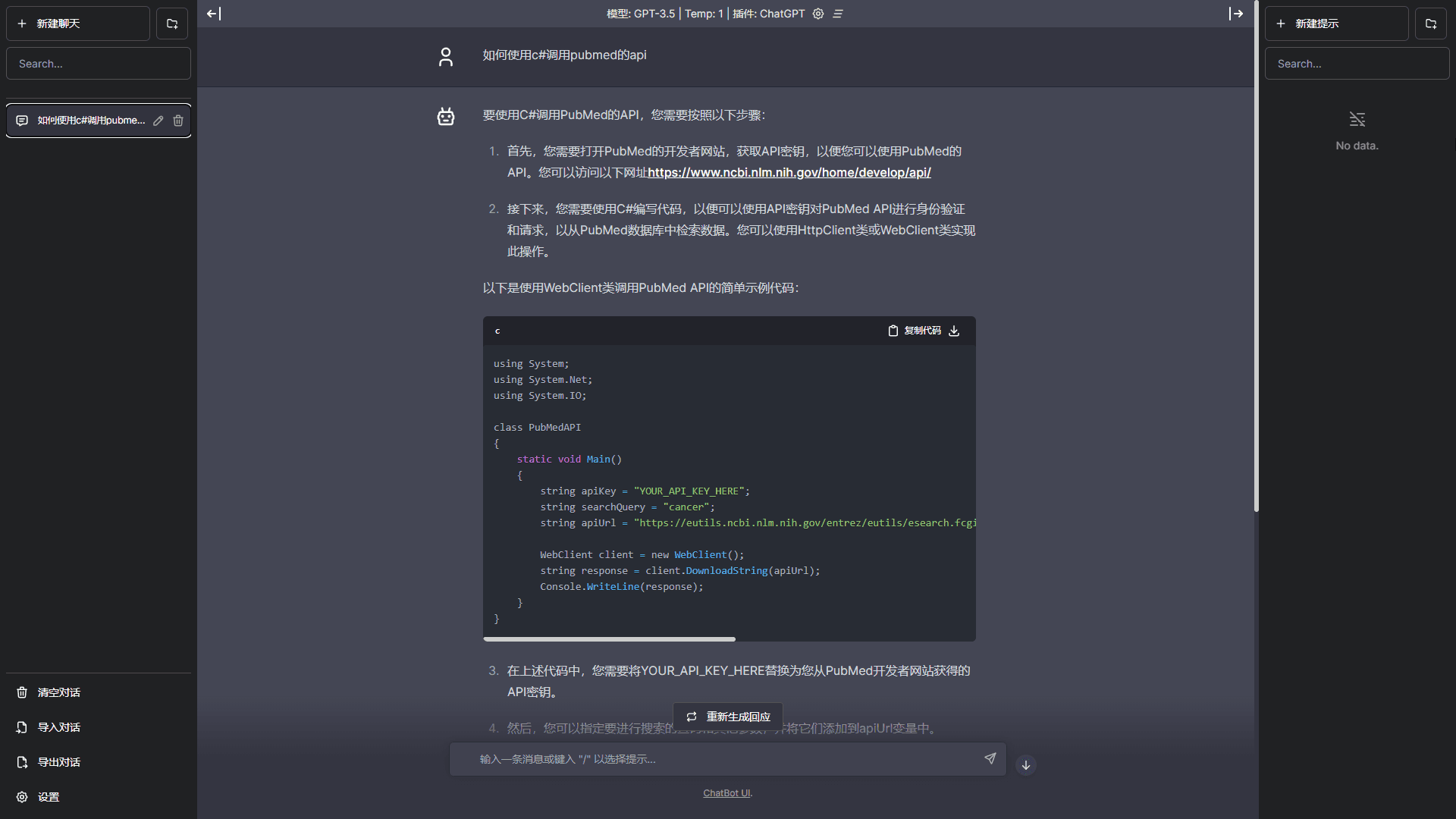The image size is (1456, 819).
Task: Regenerate the response
Action: (726, 717)
